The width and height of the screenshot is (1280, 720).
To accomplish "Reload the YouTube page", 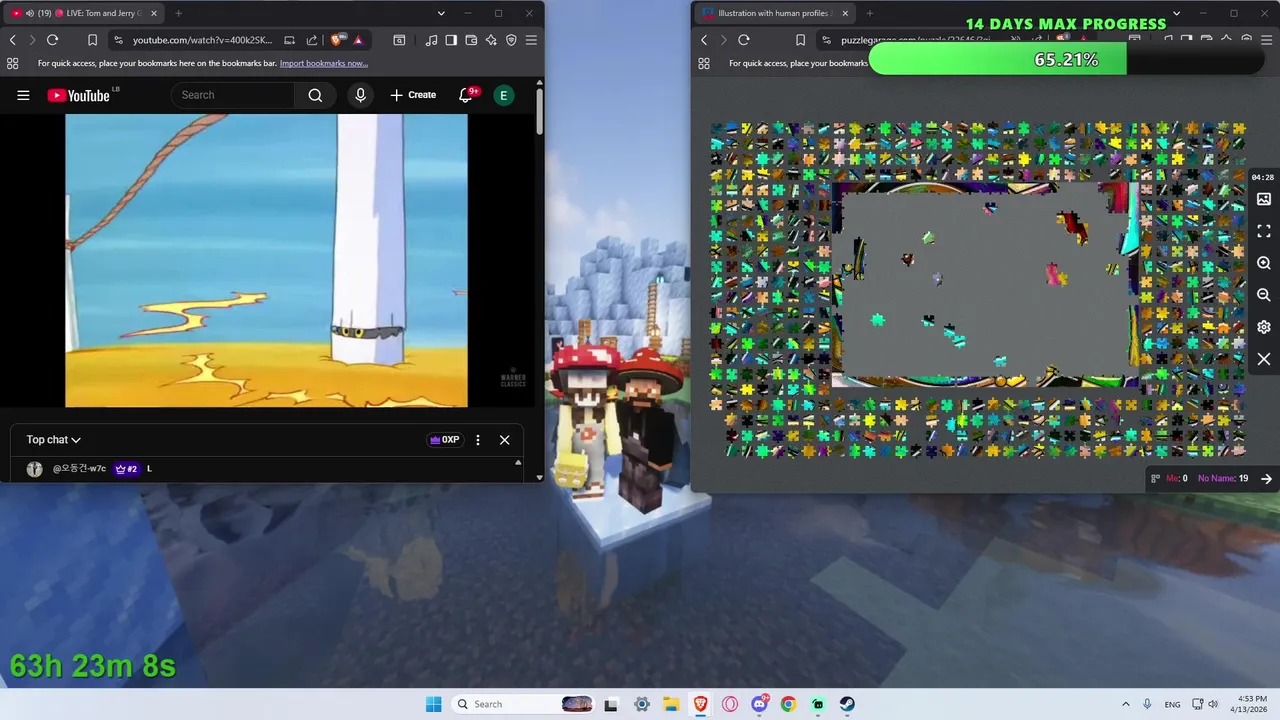I will (53, 40).
